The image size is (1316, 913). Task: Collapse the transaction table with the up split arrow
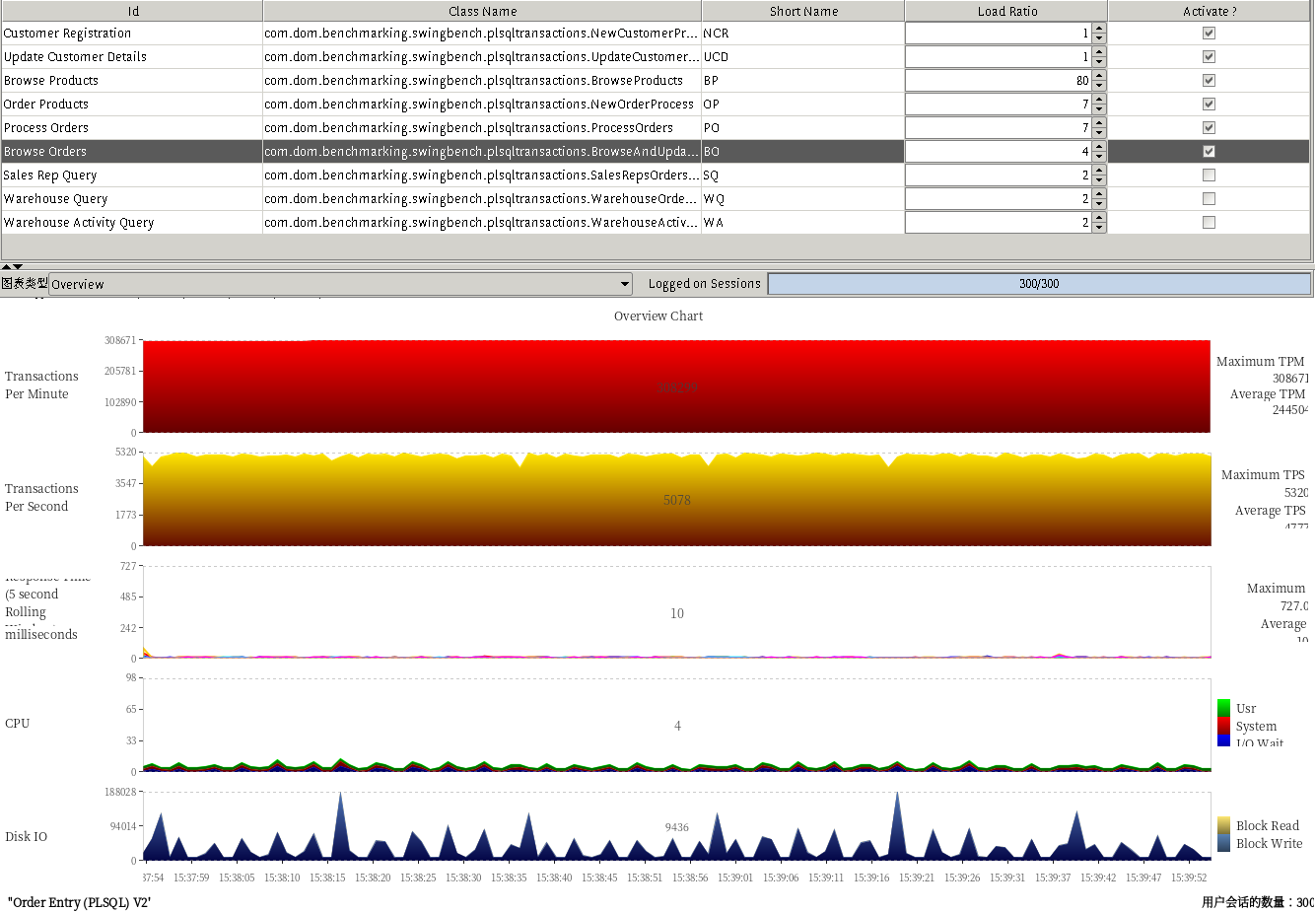point(6,267)
